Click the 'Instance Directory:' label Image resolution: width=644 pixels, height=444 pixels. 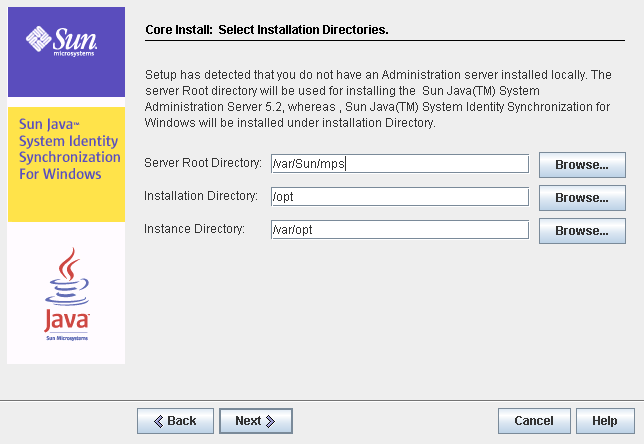[194, 229]
